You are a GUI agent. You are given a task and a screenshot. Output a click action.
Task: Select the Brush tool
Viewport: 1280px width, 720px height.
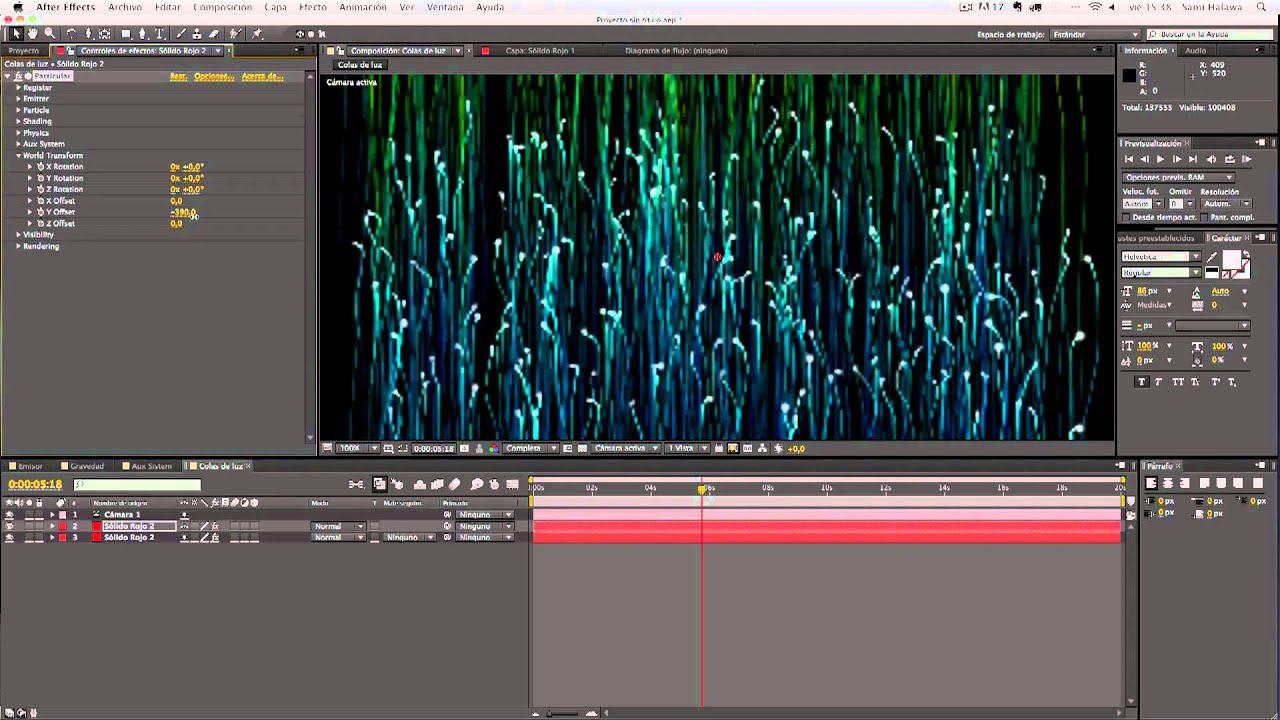181,33
